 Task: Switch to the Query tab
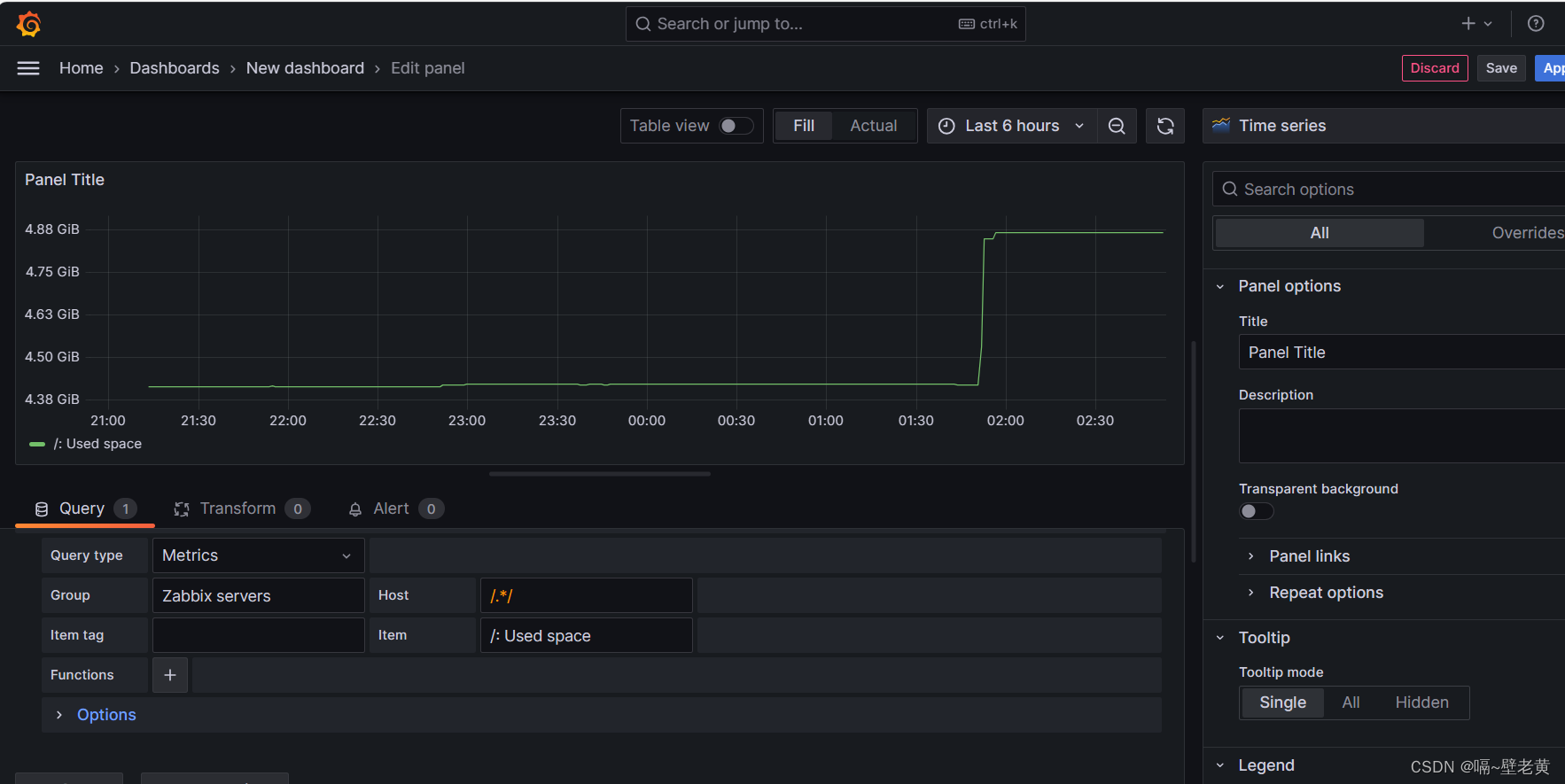pyautogui.click(x=85, y=508)
